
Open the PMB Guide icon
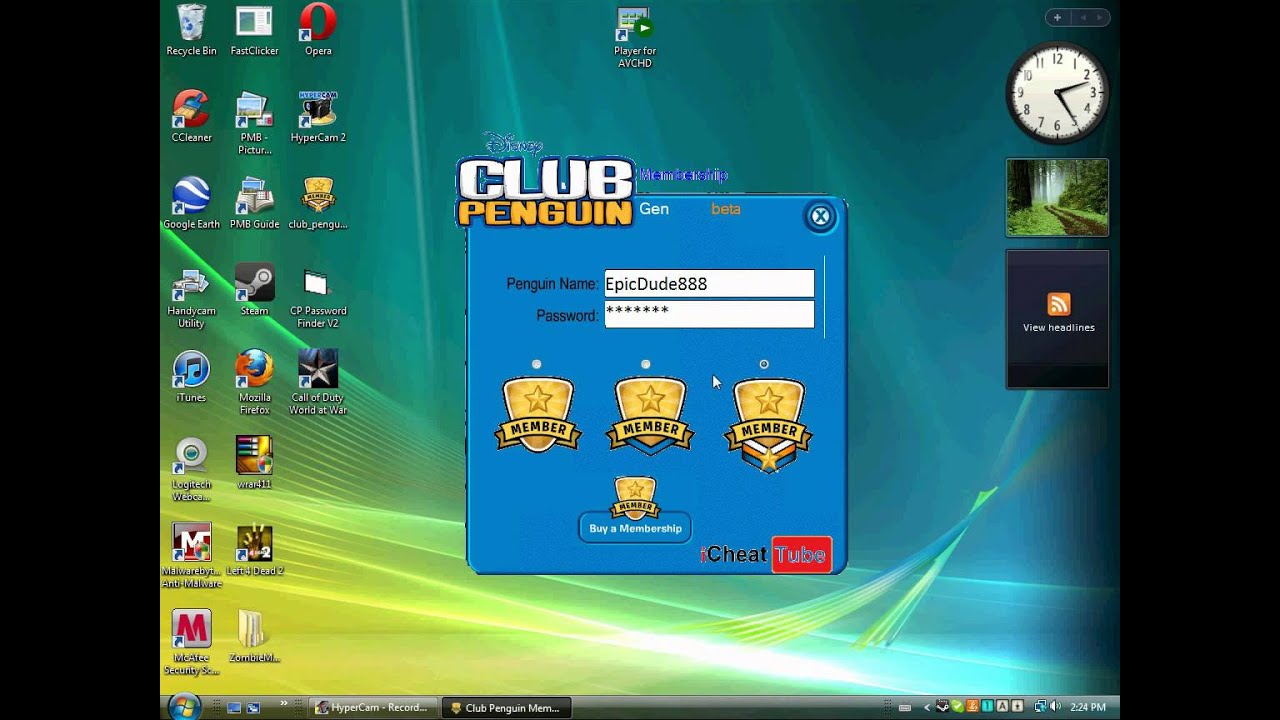tap(254, 204)
